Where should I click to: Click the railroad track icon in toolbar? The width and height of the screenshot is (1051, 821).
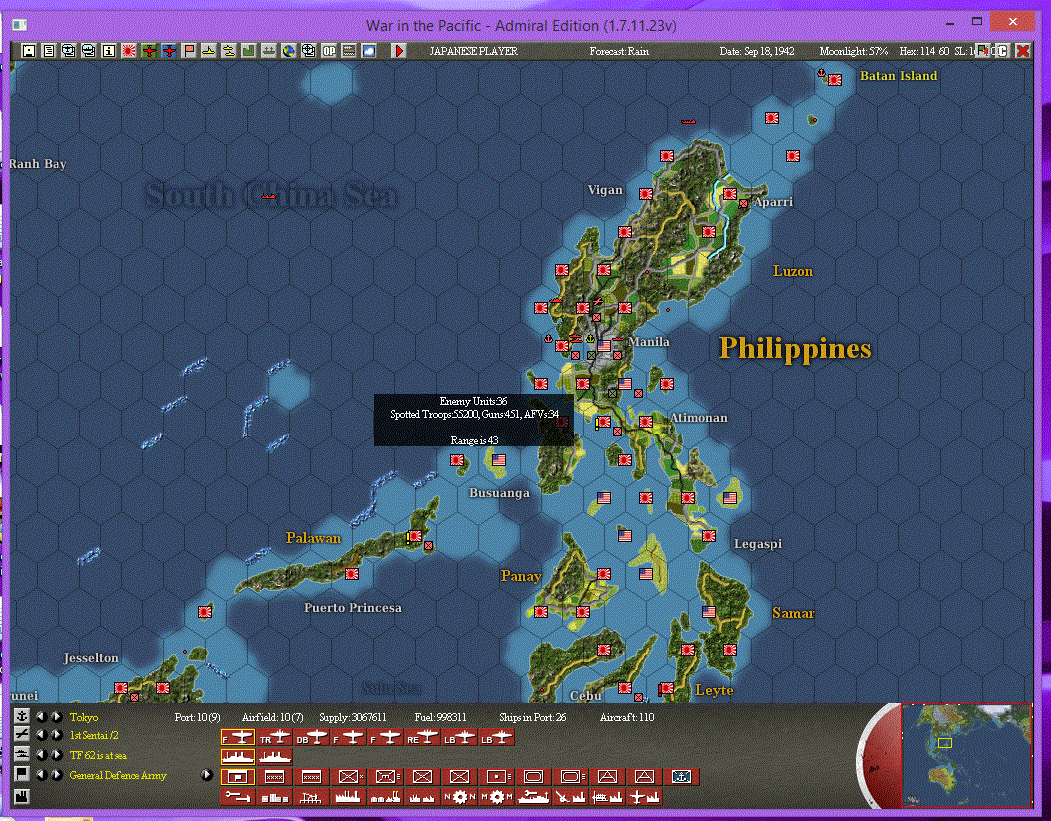tap(349, 51)
